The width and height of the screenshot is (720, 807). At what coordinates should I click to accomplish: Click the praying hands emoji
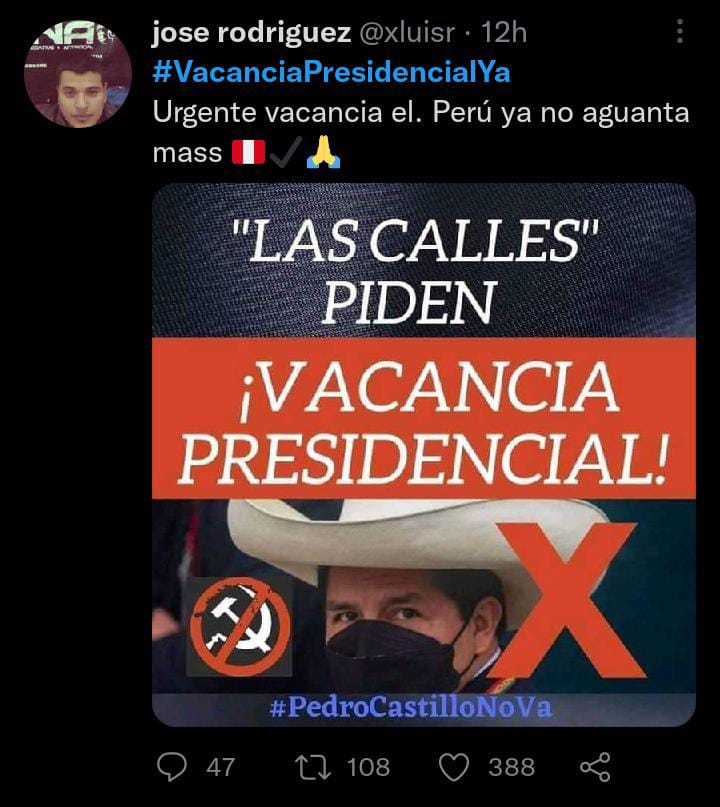(x=323, y=153)
